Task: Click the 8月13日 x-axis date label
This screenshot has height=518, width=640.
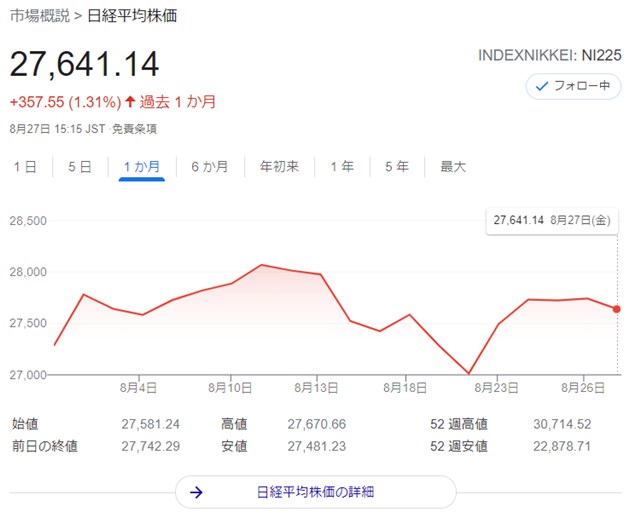Action: tap(316, 387)
